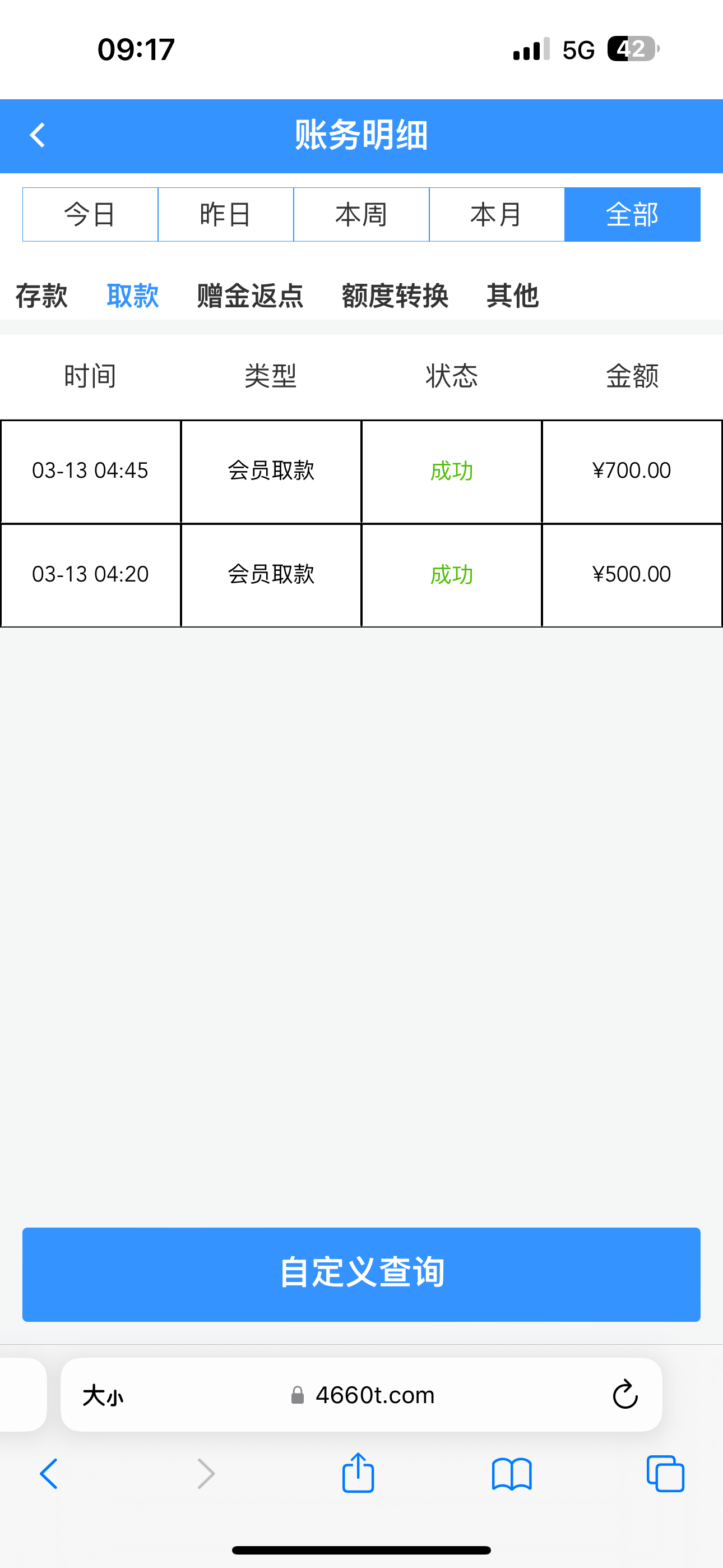Tap the ¥700.00 withdrawal row amount
This screenshot has width=723, height=1568.
click(x=632, y=471)
